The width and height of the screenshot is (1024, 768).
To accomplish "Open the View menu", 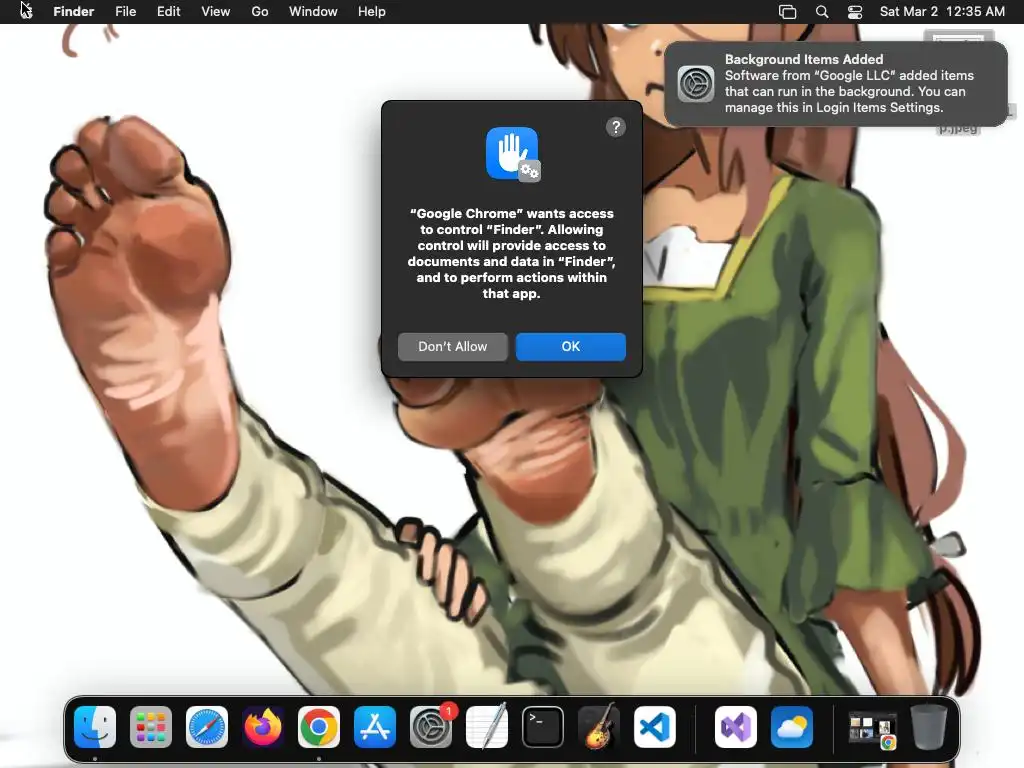I will 216,11.
